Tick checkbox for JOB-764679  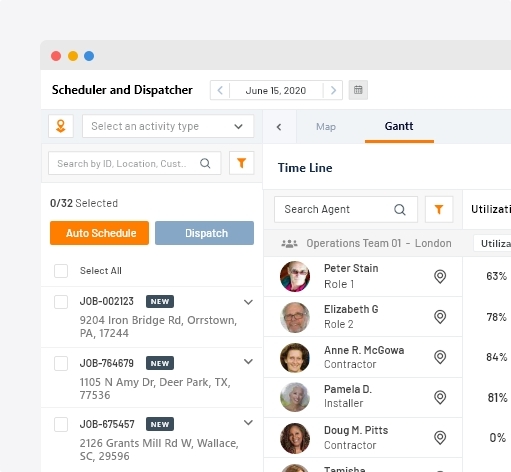pos(61,363)
